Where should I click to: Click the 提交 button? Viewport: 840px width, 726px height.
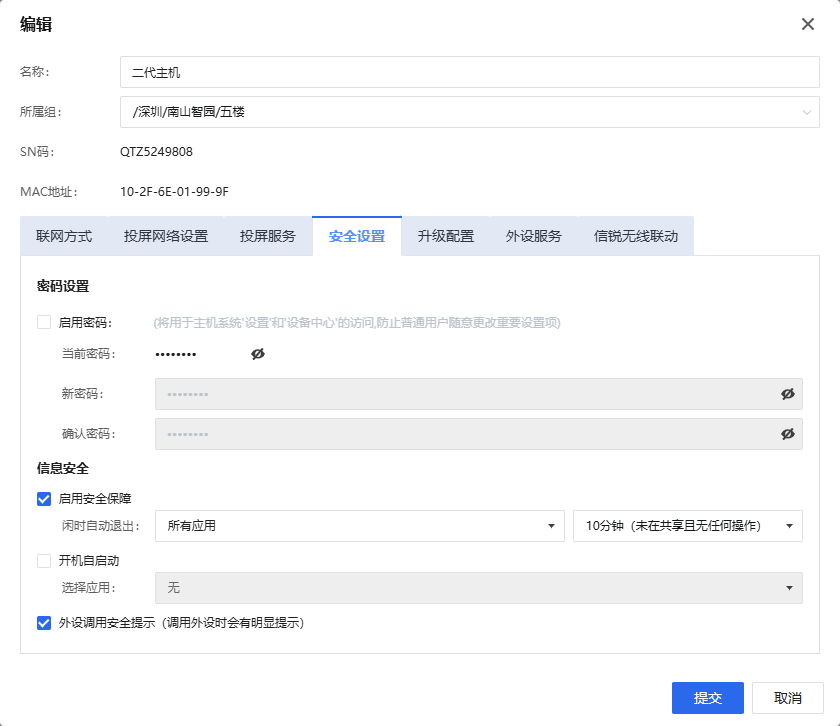tap(708, 698)
